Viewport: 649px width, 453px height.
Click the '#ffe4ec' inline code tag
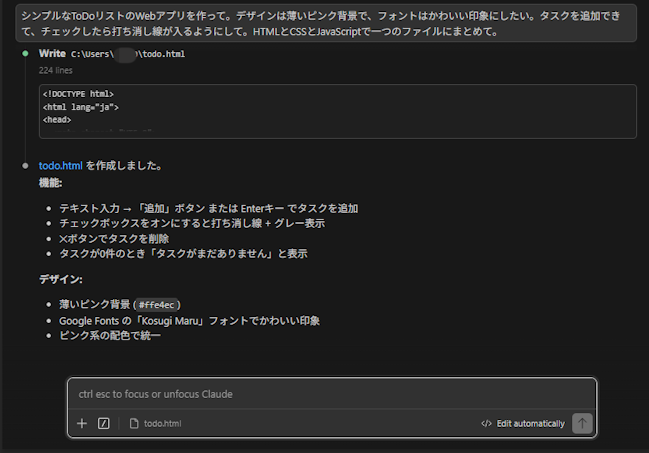(x=156, y=305)
